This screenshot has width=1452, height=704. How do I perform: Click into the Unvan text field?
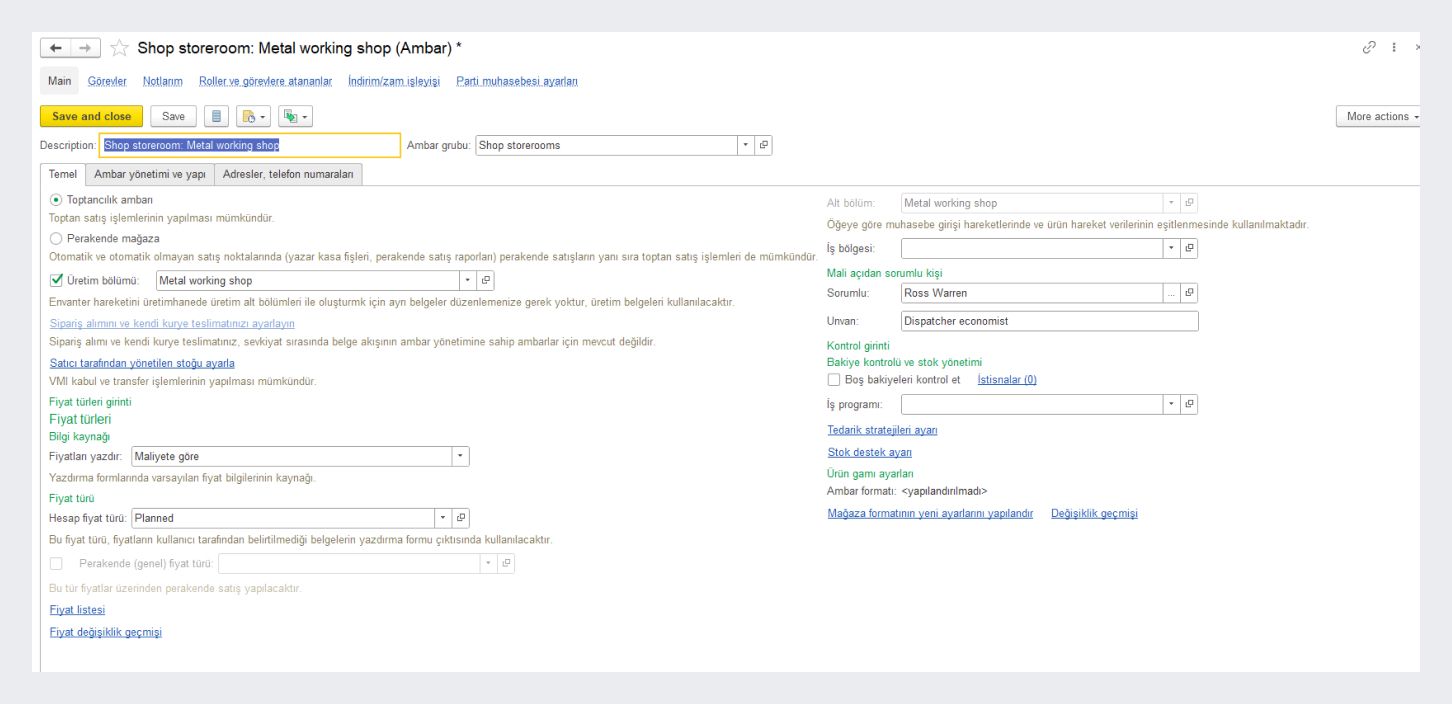point(1048,322)
